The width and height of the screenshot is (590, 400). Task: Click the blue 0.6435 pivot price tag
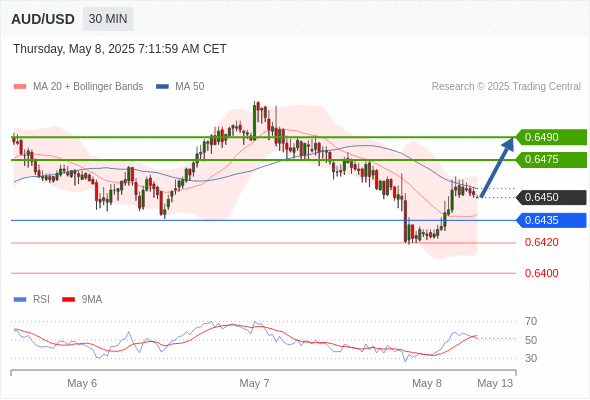tap(551, 220)
